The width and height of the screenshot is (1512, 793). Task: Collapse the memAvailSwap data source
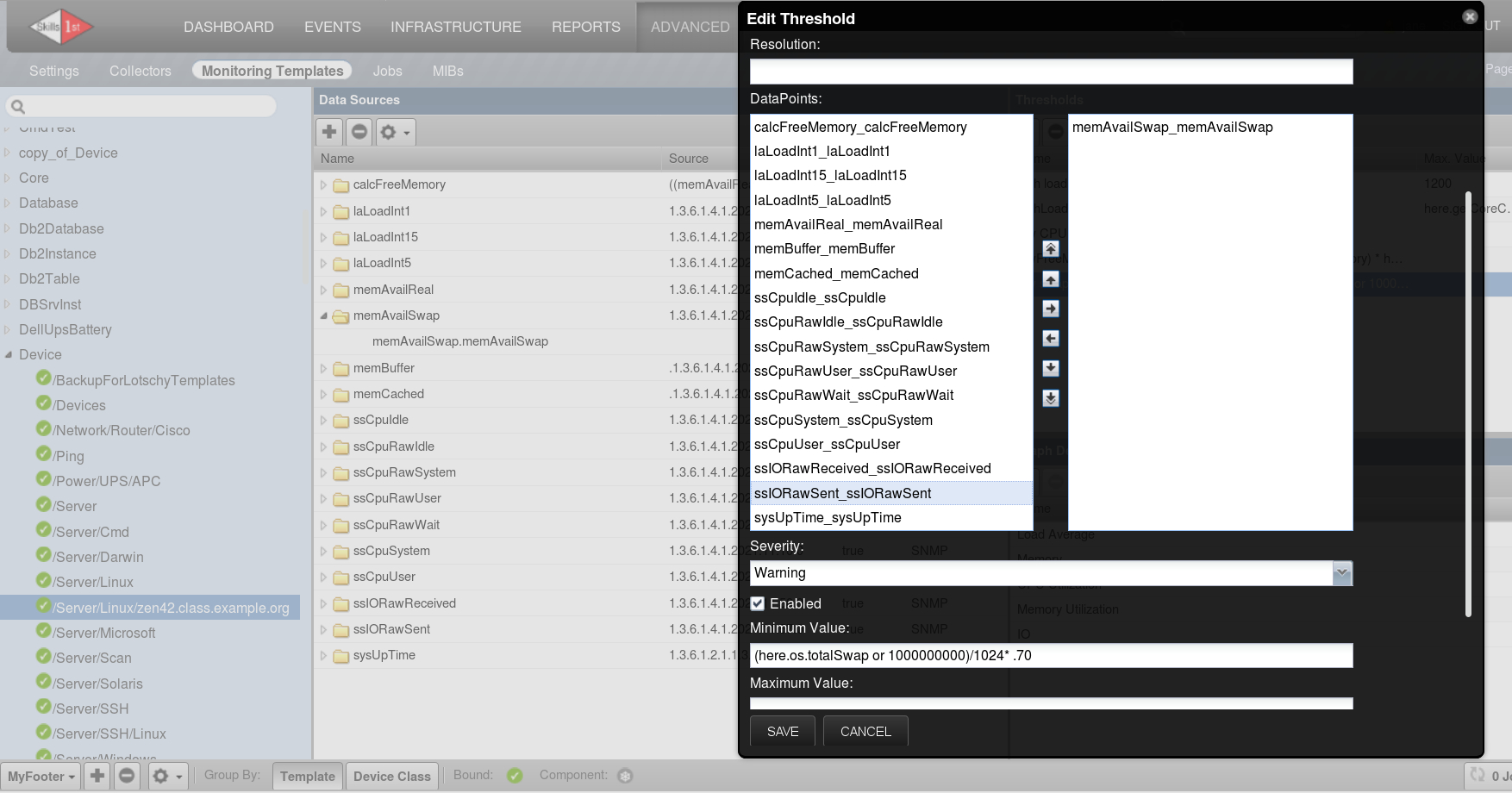click(324, 315)
